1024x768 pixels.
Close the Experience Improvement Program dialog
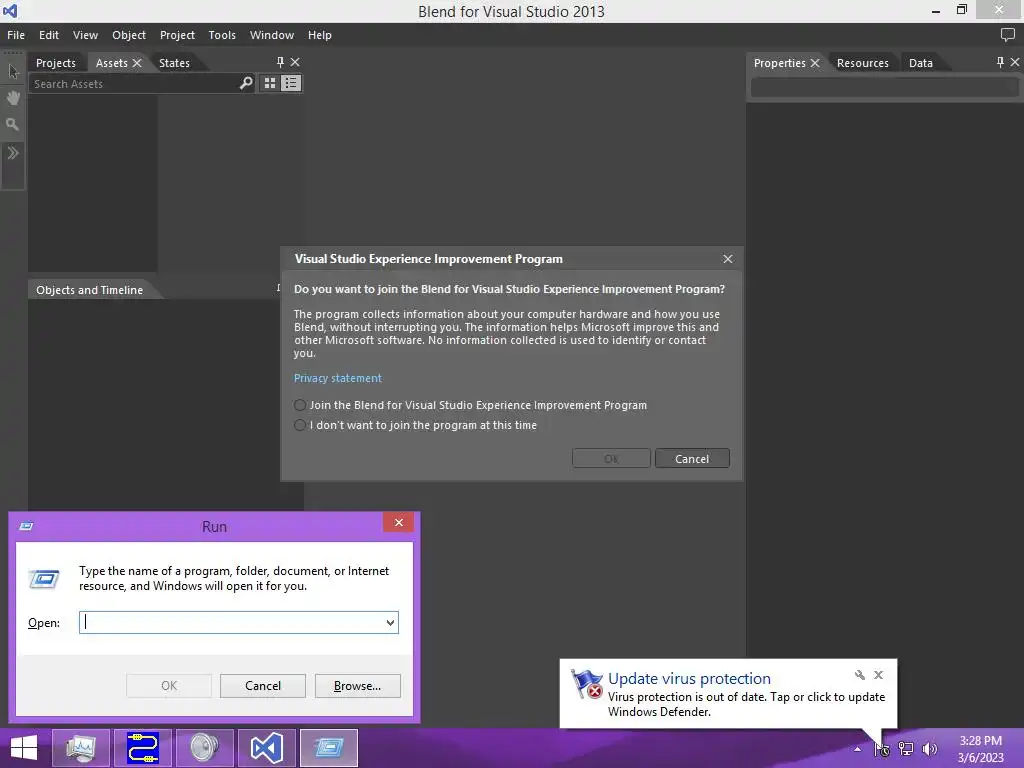click(x=728, y=259)
